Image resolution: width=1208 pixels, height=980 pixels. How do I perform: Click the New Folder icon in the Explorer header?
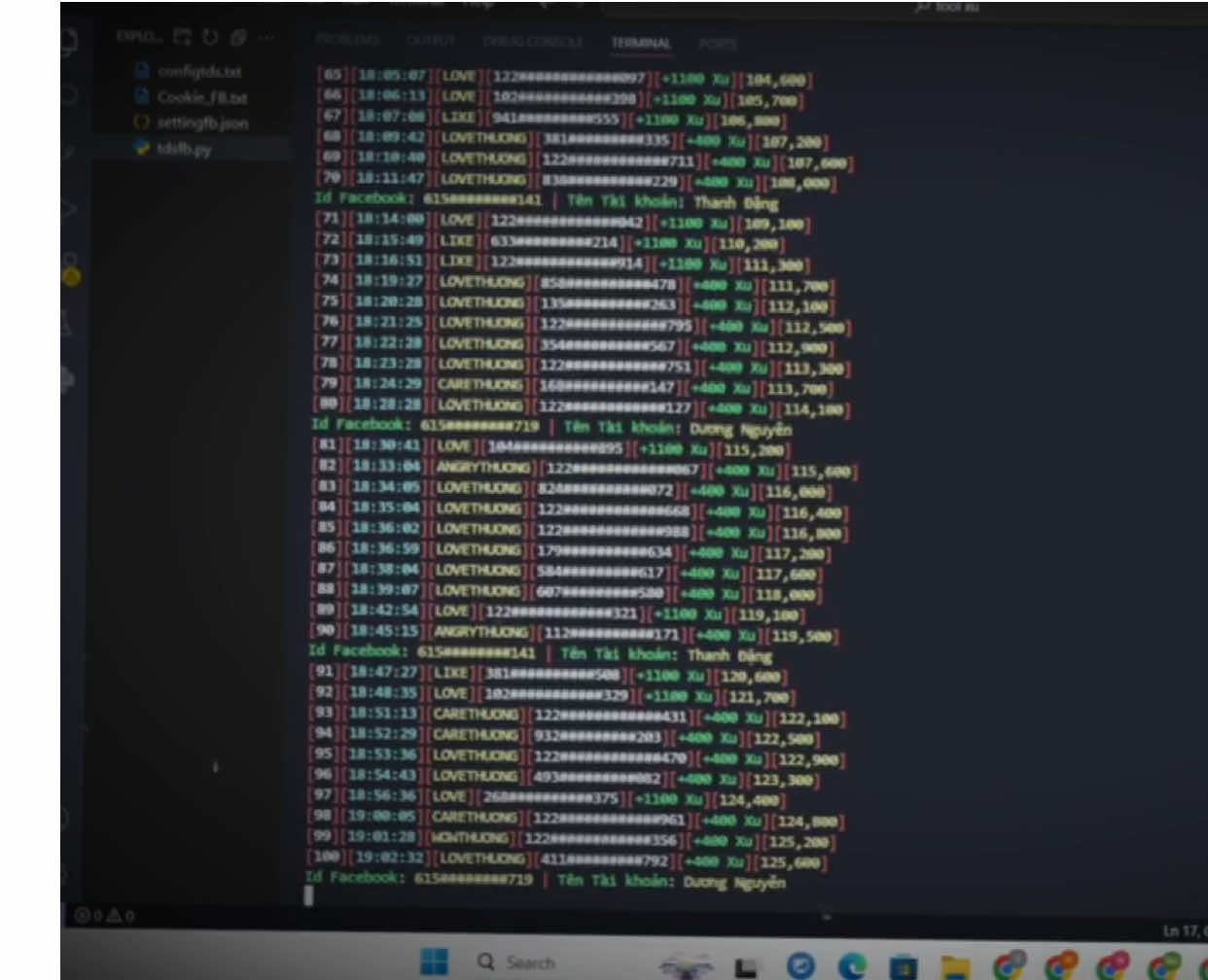point(182,37)
